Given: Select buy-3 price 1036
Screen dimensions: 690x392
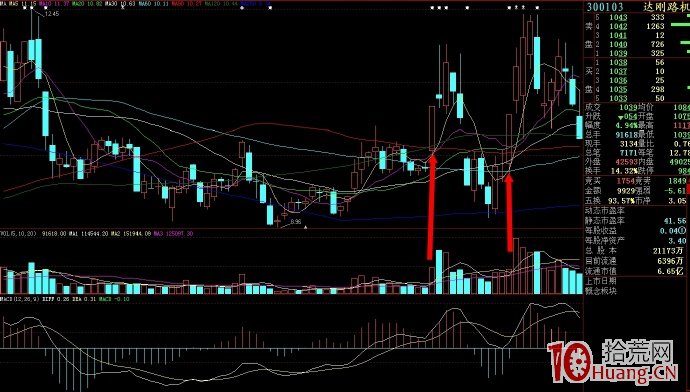Looking at the screenshot, I should [x=618, y=81].
